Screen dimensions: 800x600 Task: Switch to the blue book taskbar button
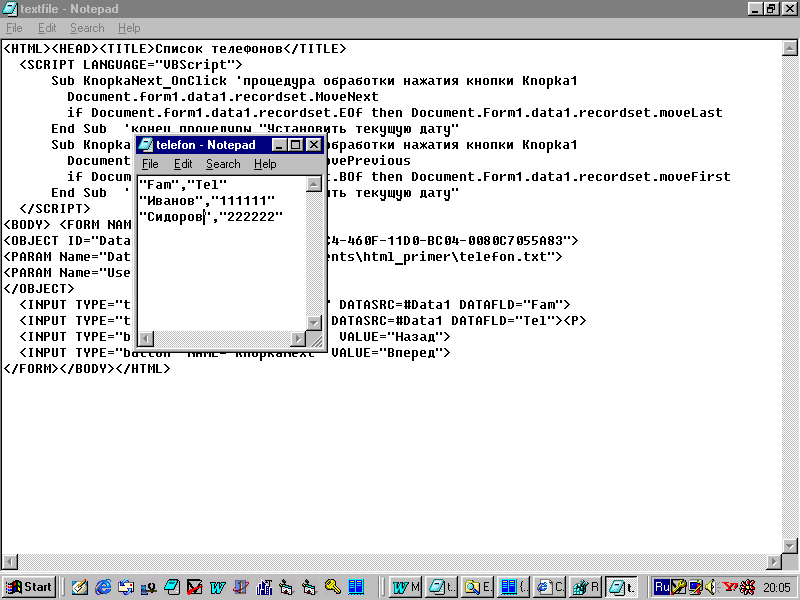coord(514,587)
